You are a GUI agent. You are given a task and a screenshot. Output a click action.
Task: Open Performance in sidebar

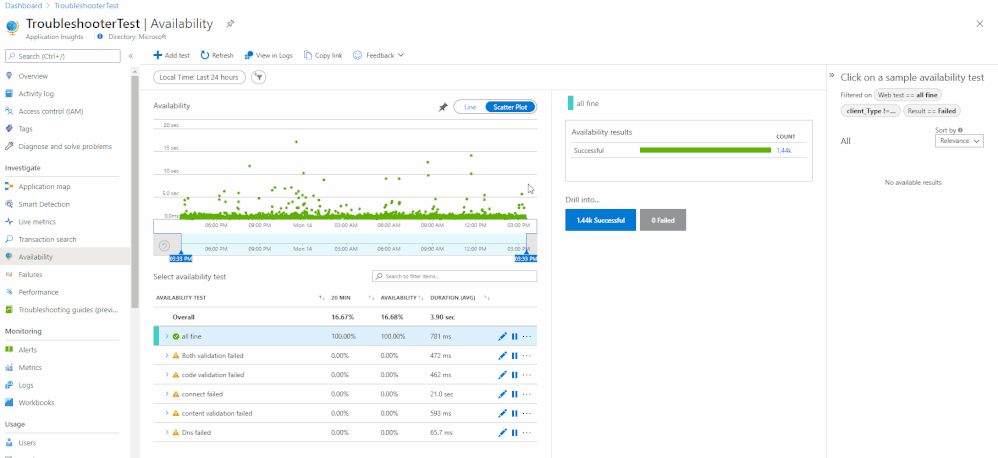(38, 293)
